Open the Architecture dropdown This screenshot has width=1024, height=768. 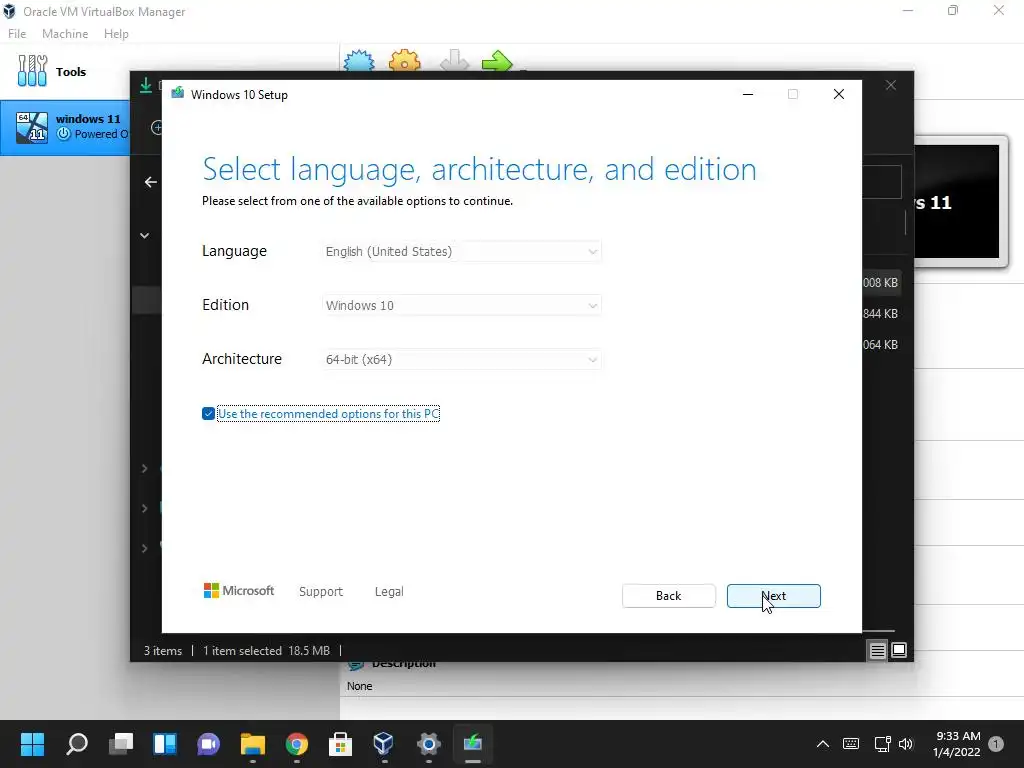pyautogui.click(x=461, y=359)
